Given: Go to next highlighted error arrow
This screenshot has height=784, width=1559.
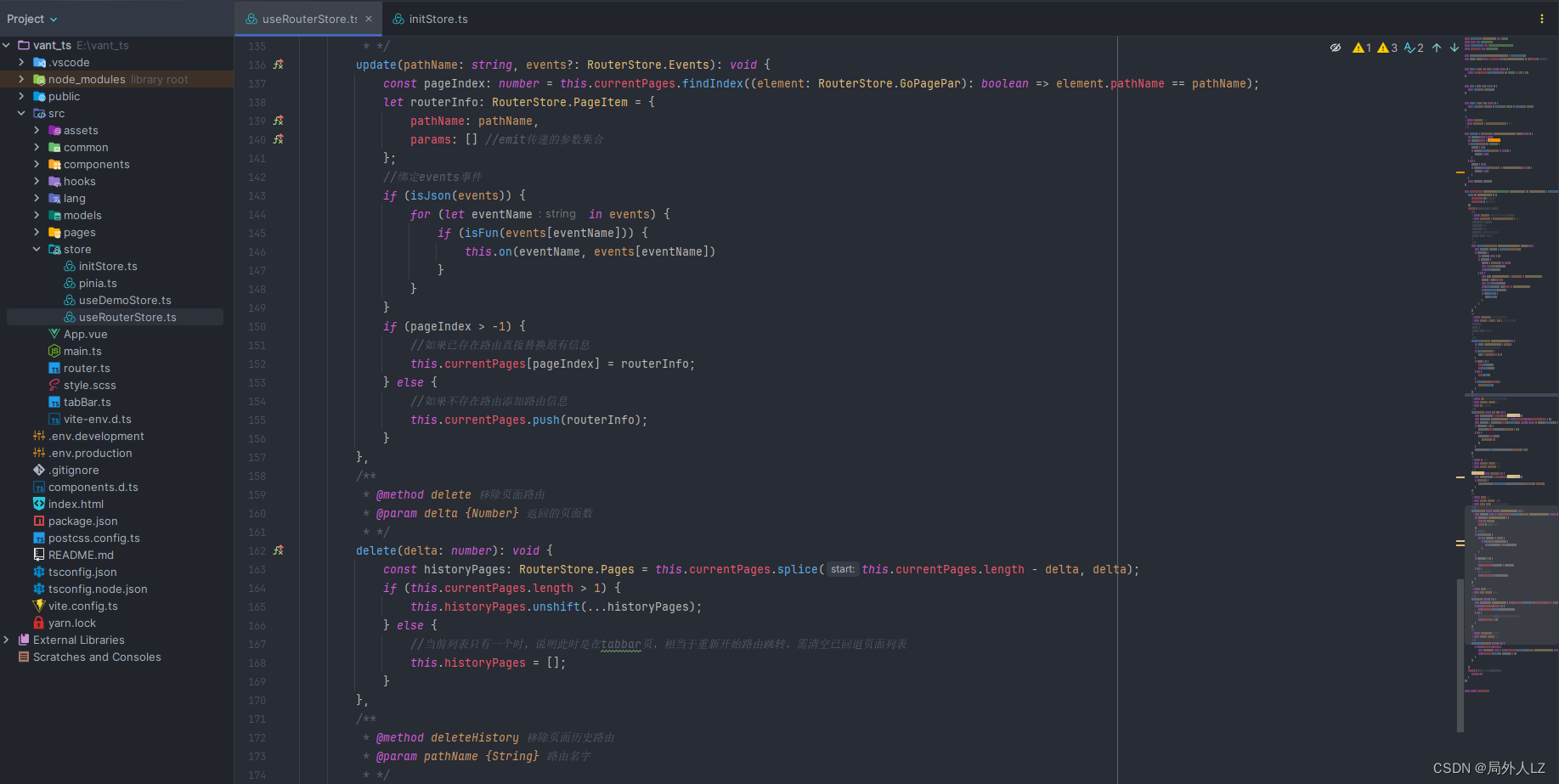Looking at the screenshot, I should tap(1455, 48).
